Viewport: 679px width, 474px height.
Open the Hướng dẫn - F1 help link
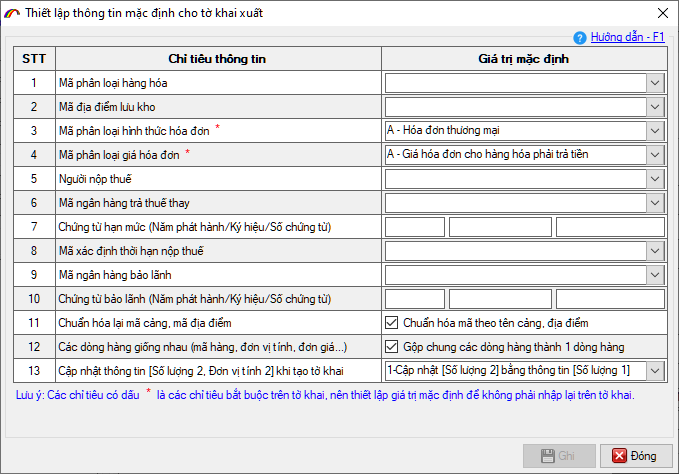(x=627, y=36)
